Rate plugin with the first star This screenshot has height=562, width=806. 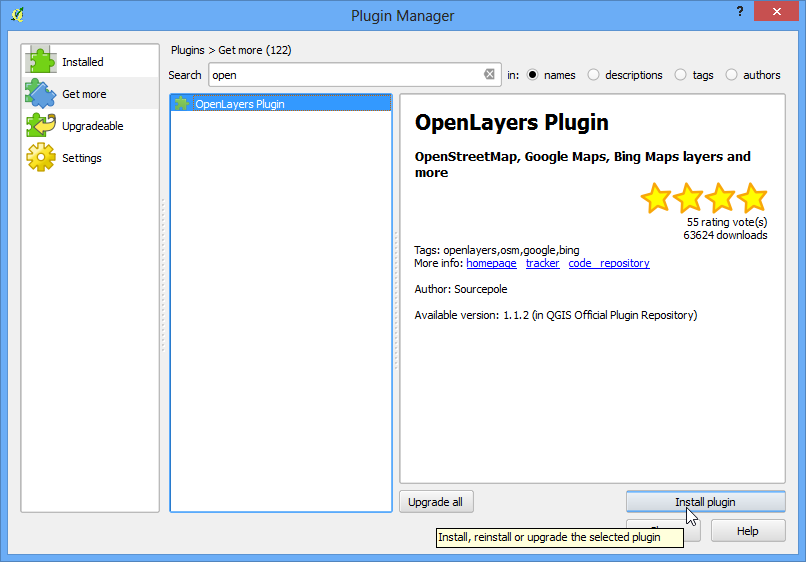tap(656, 197)
